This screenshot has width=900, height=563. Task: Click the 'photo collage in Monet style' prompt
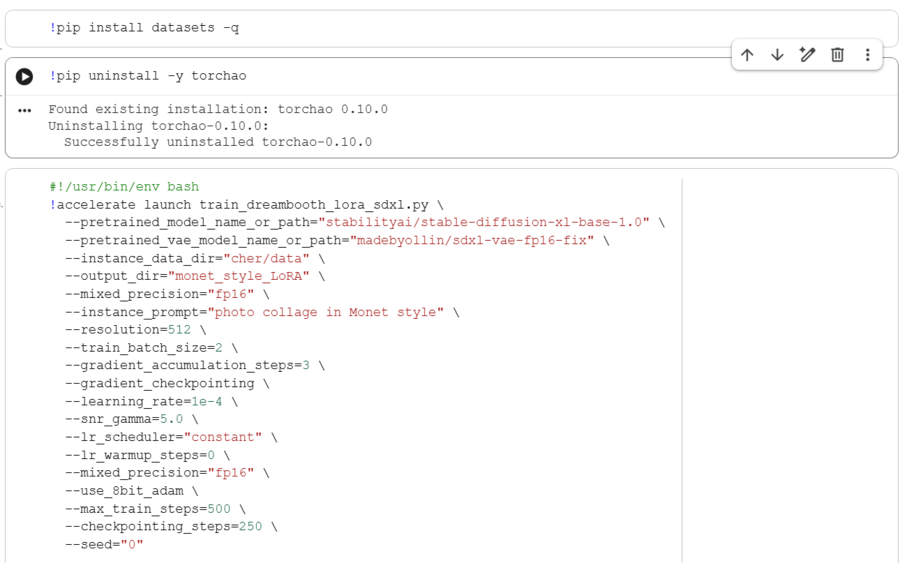point(325,312)
